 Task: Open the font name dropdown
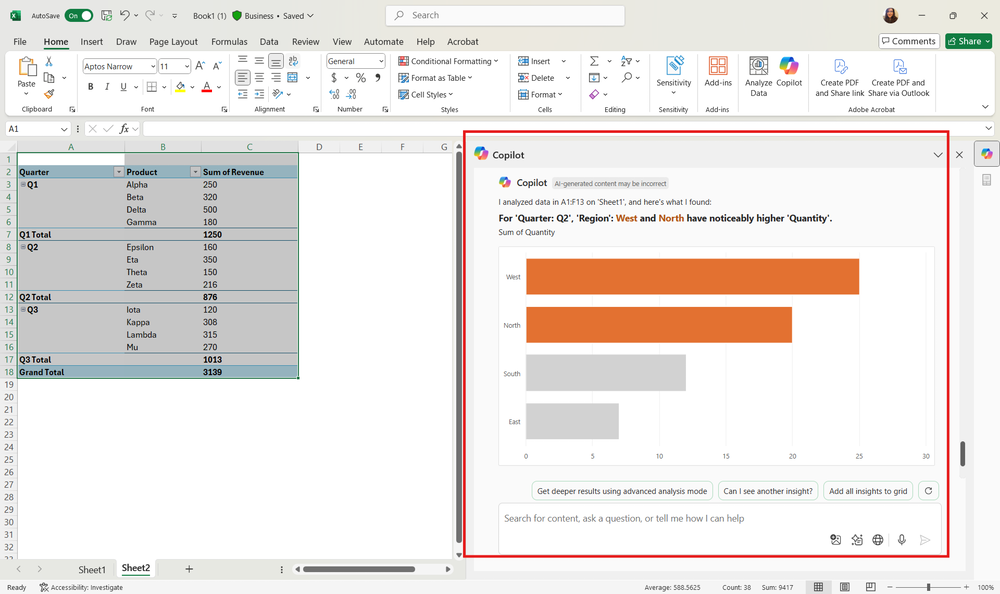pyautogui.click(x=152, y=66)
